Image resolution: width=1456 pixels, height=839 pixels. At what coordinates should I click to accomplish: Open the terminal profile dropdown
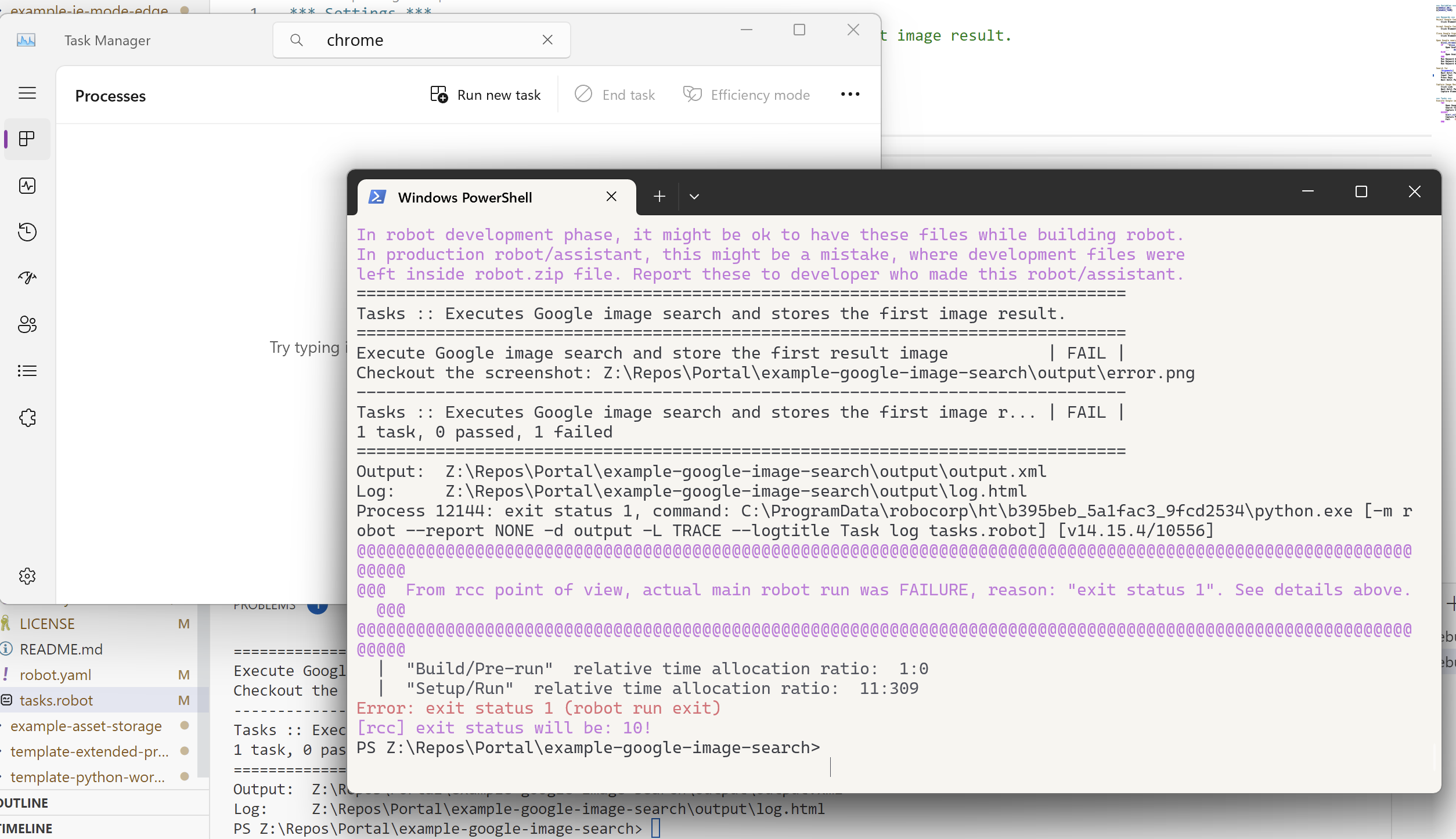coord(694,196)
